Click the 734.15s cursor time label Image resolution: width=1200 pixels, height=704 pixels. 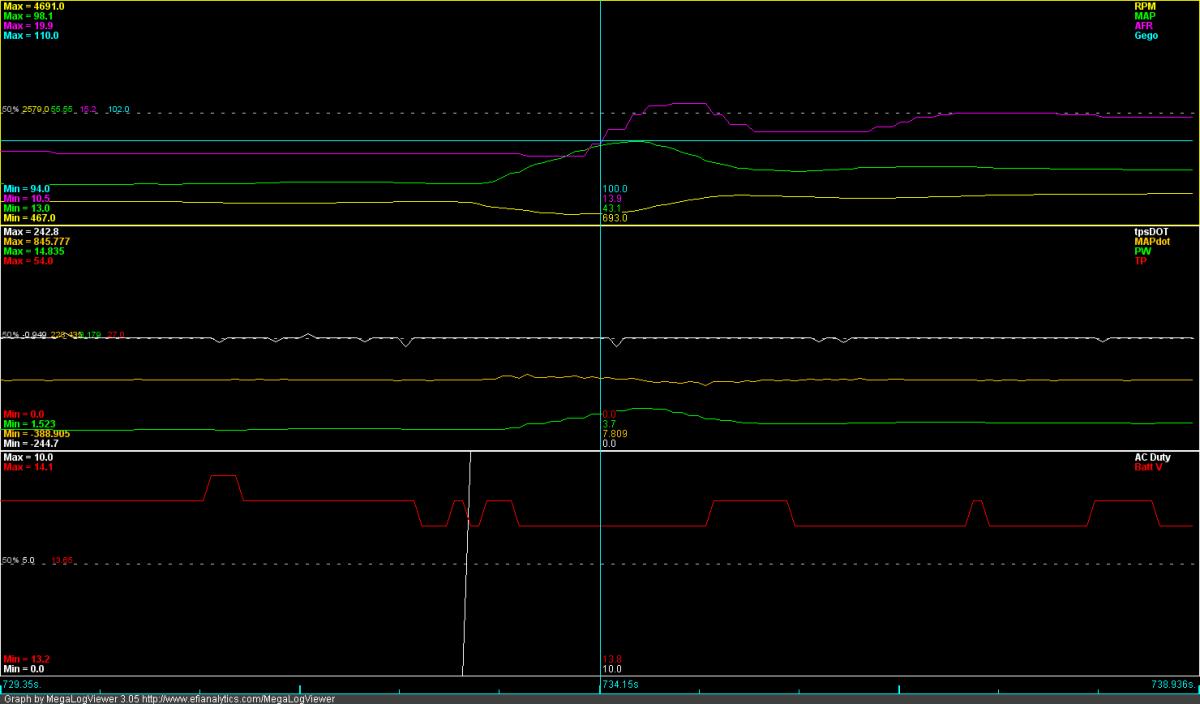pyautogui.click(x=620, y=685)
